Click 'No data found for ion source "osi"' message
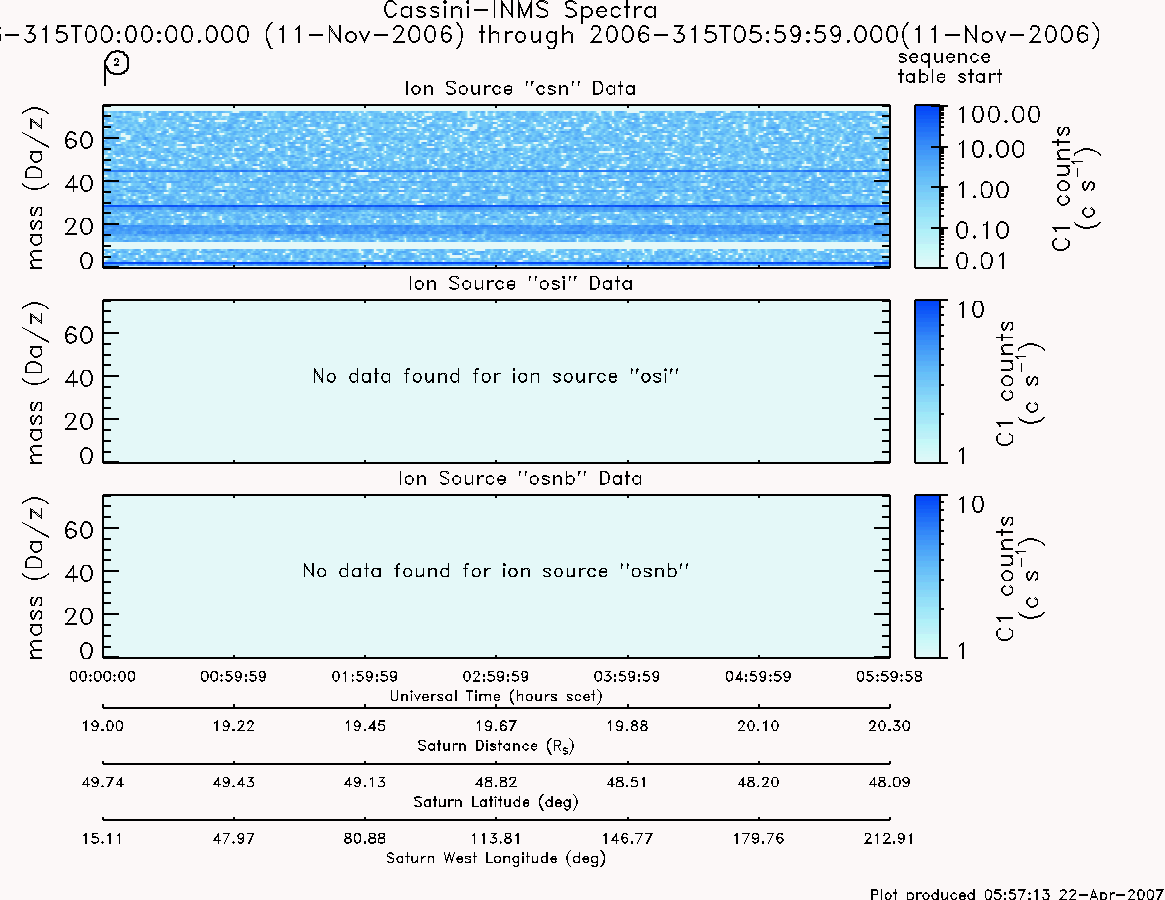The image size is (1165, 900). pyautogui.click(x=496, y=376)
